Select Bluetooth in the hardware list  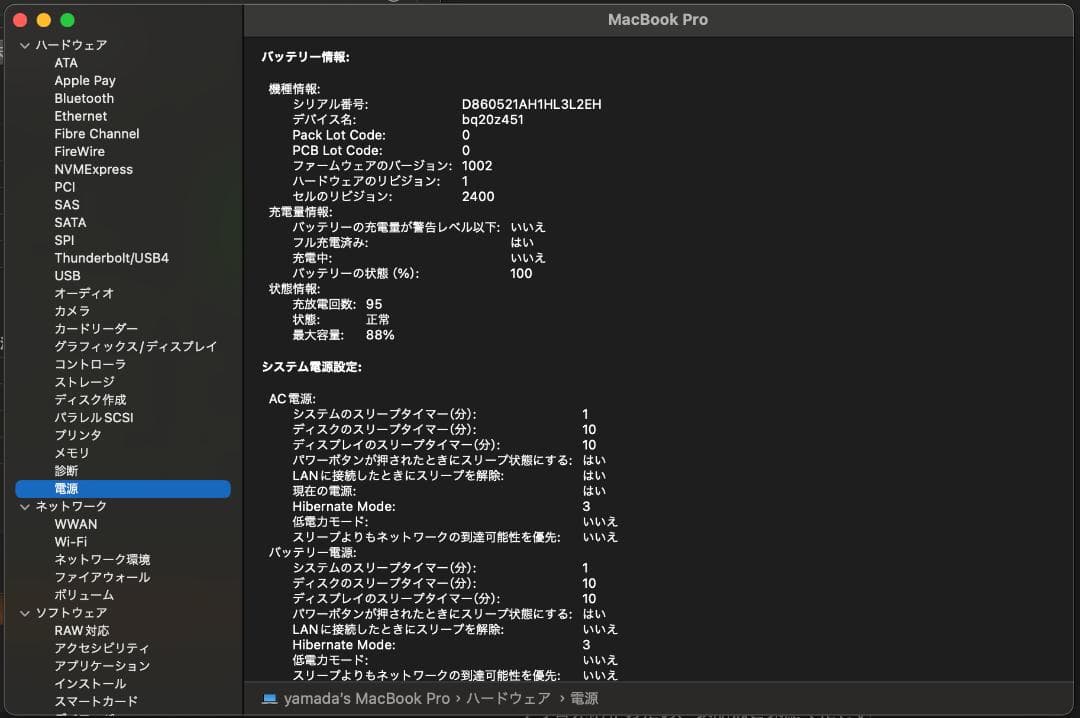(x=83, y=98)
